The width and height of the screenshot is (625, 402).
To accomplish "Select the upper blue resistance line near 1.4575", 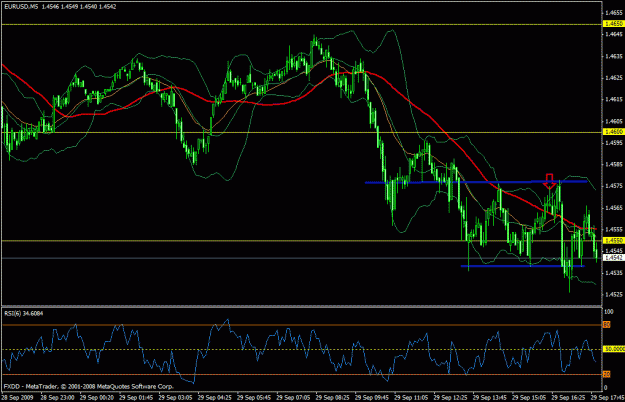I will point(476,182).
